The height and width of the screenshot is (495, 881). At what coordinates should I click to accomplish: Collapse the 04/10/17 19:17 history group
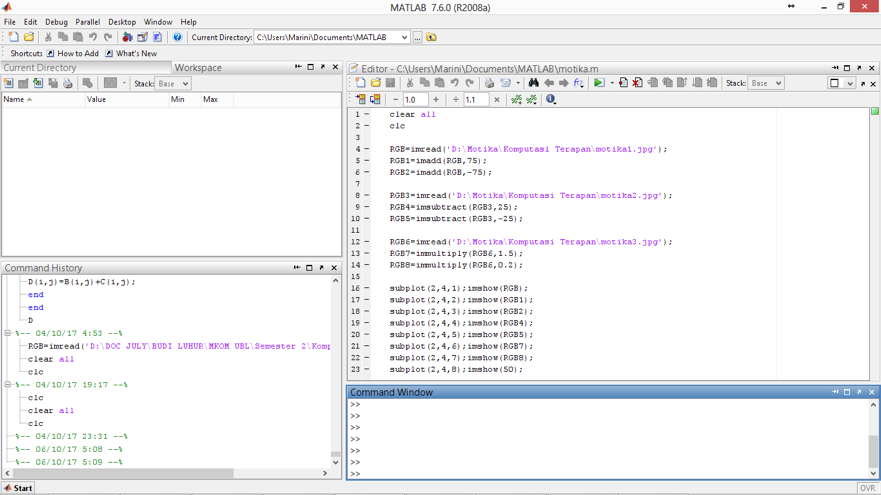click(8, 385)
